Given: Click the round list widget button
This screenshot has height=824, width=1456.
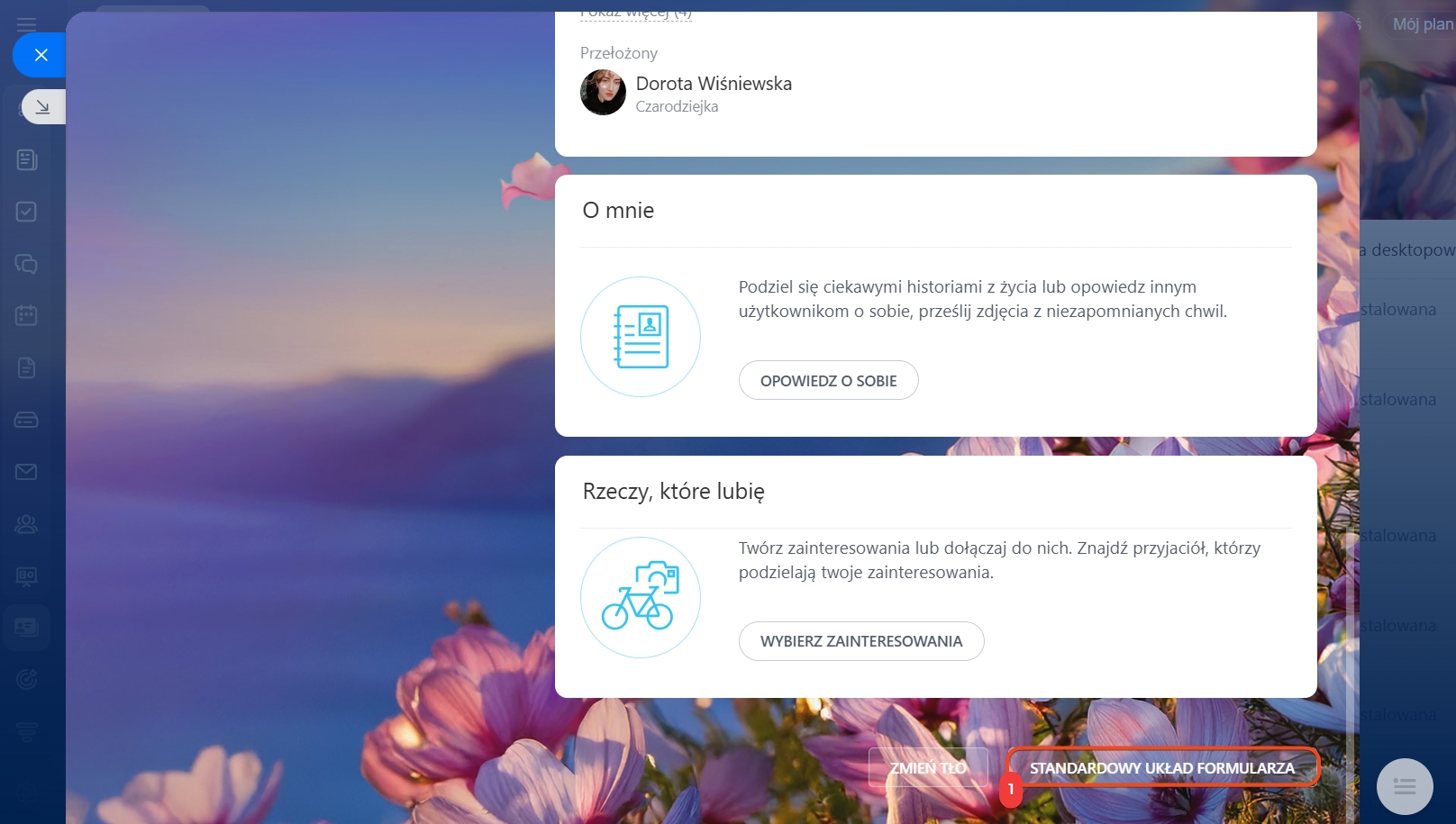Looking at the screenshot, I should tap(1405, 787).
